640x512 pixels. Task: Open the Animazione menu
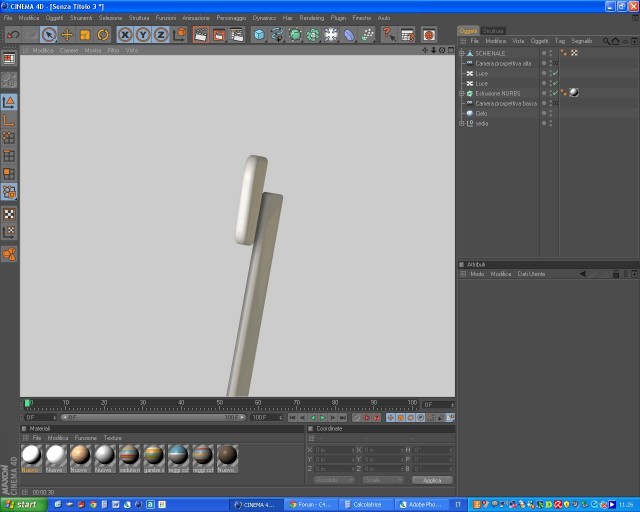point(196,18)
